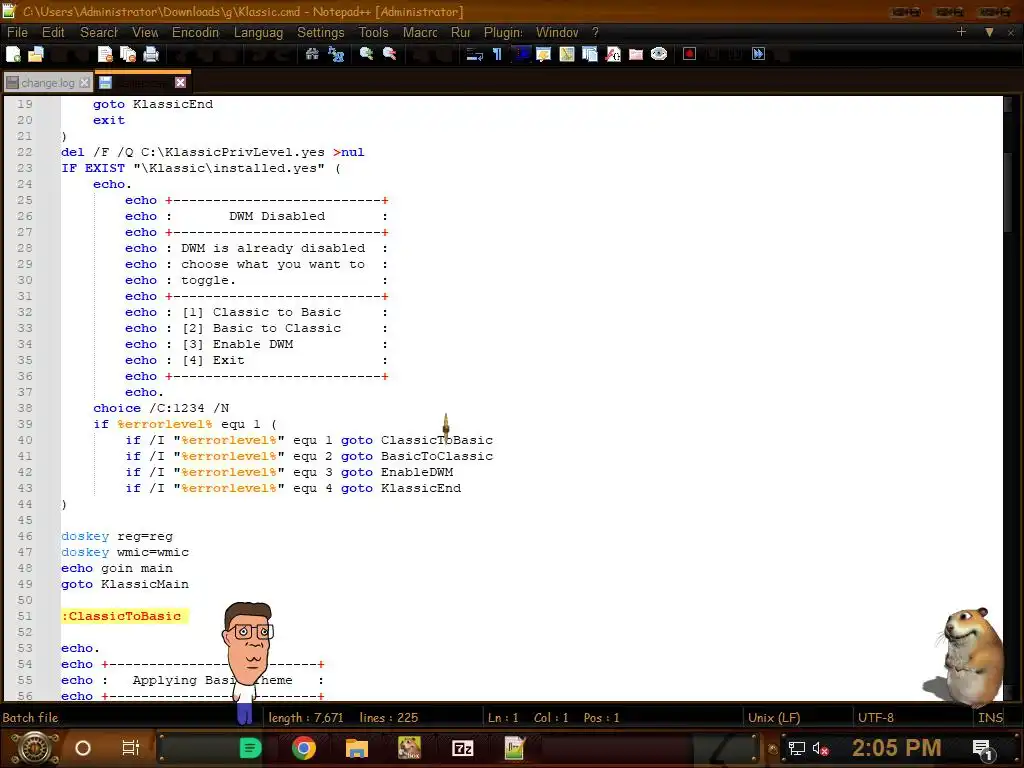Print the document with the printer icon
1024x768 pixels.
click(151, 54)
